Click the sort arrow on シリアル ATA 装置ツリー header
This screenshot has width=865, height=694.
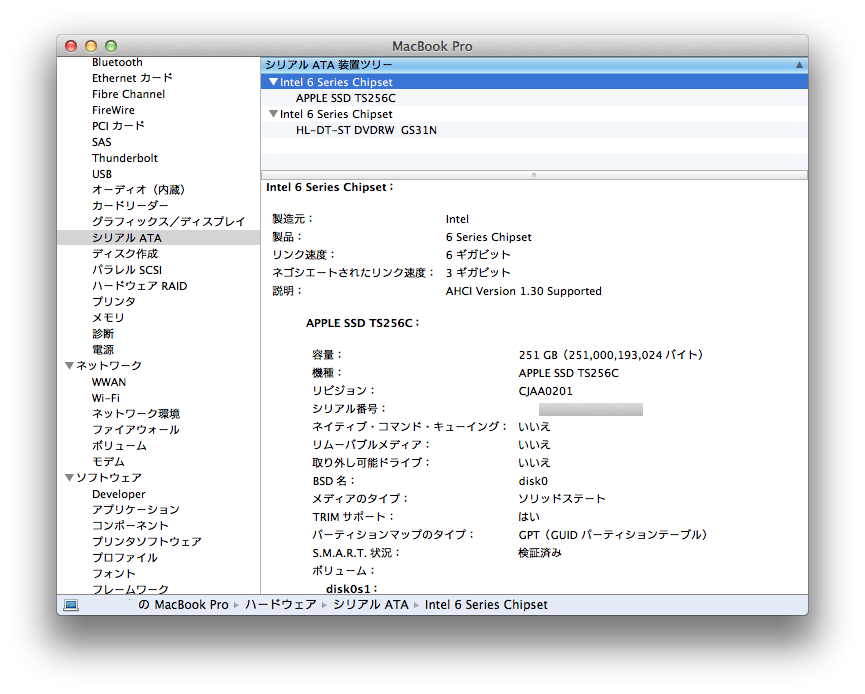(x=800, y=63)
